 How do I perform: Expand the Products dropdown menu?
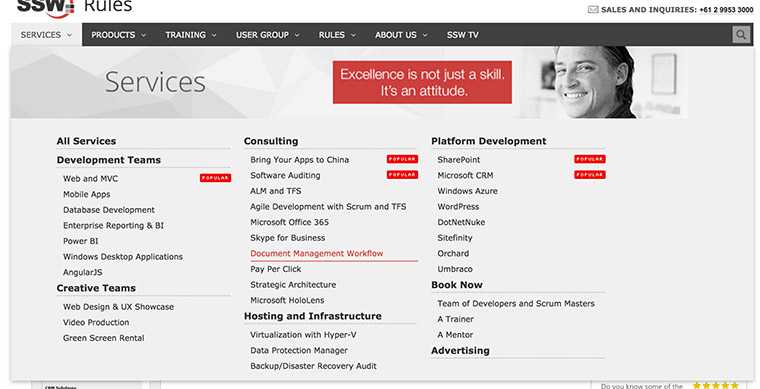click(119, 35)
